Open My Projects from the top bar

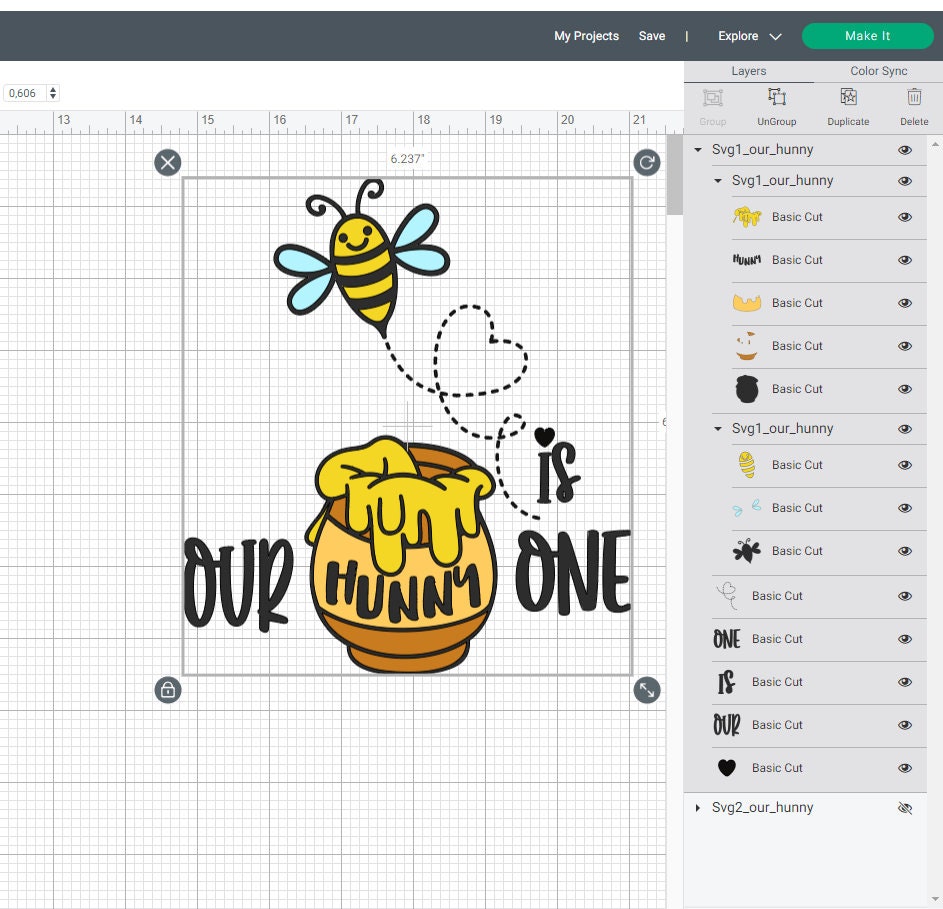click(x=586, y=36)
